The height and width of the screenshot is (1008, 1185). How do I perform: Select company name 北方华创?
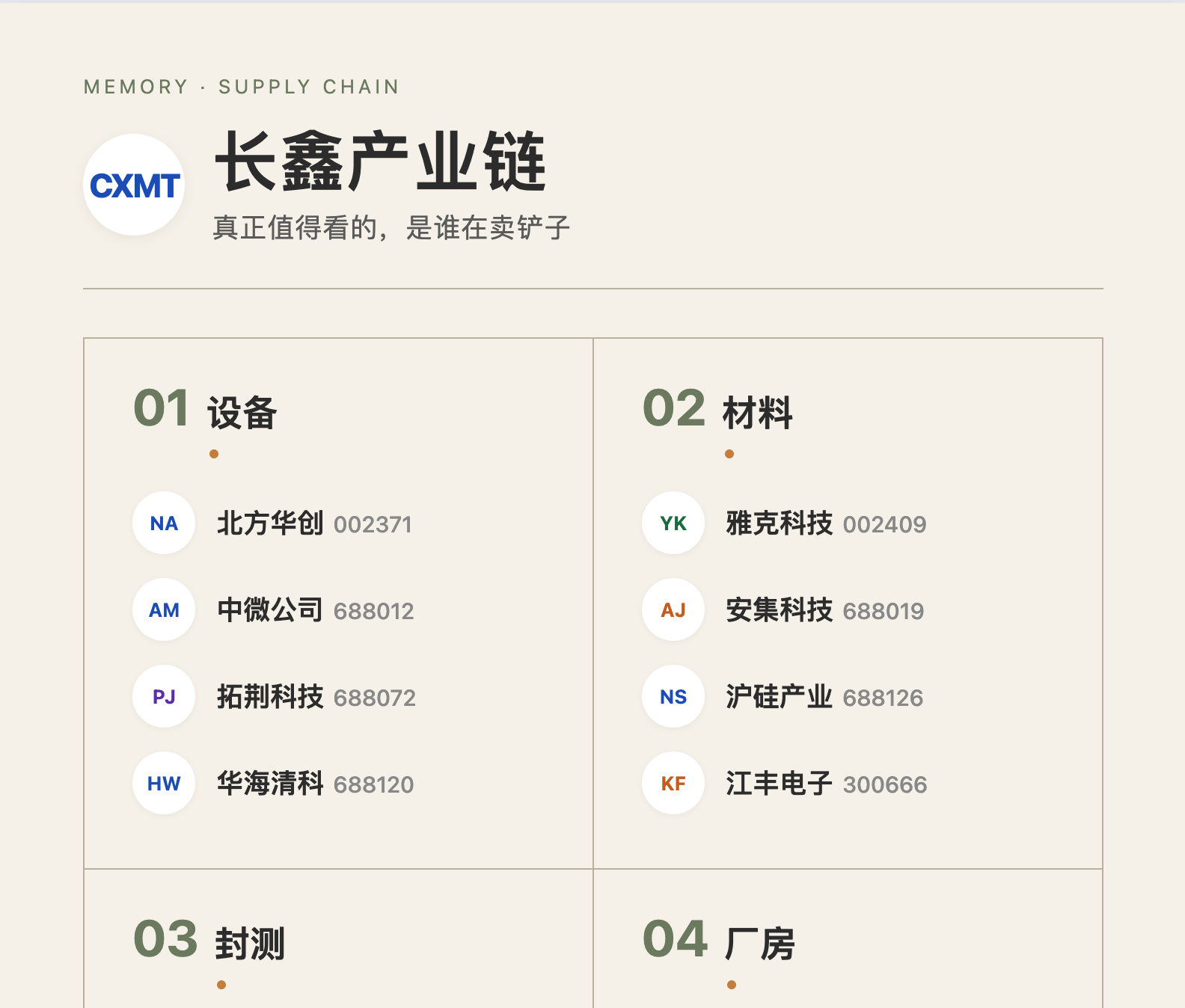click(270, 523)
